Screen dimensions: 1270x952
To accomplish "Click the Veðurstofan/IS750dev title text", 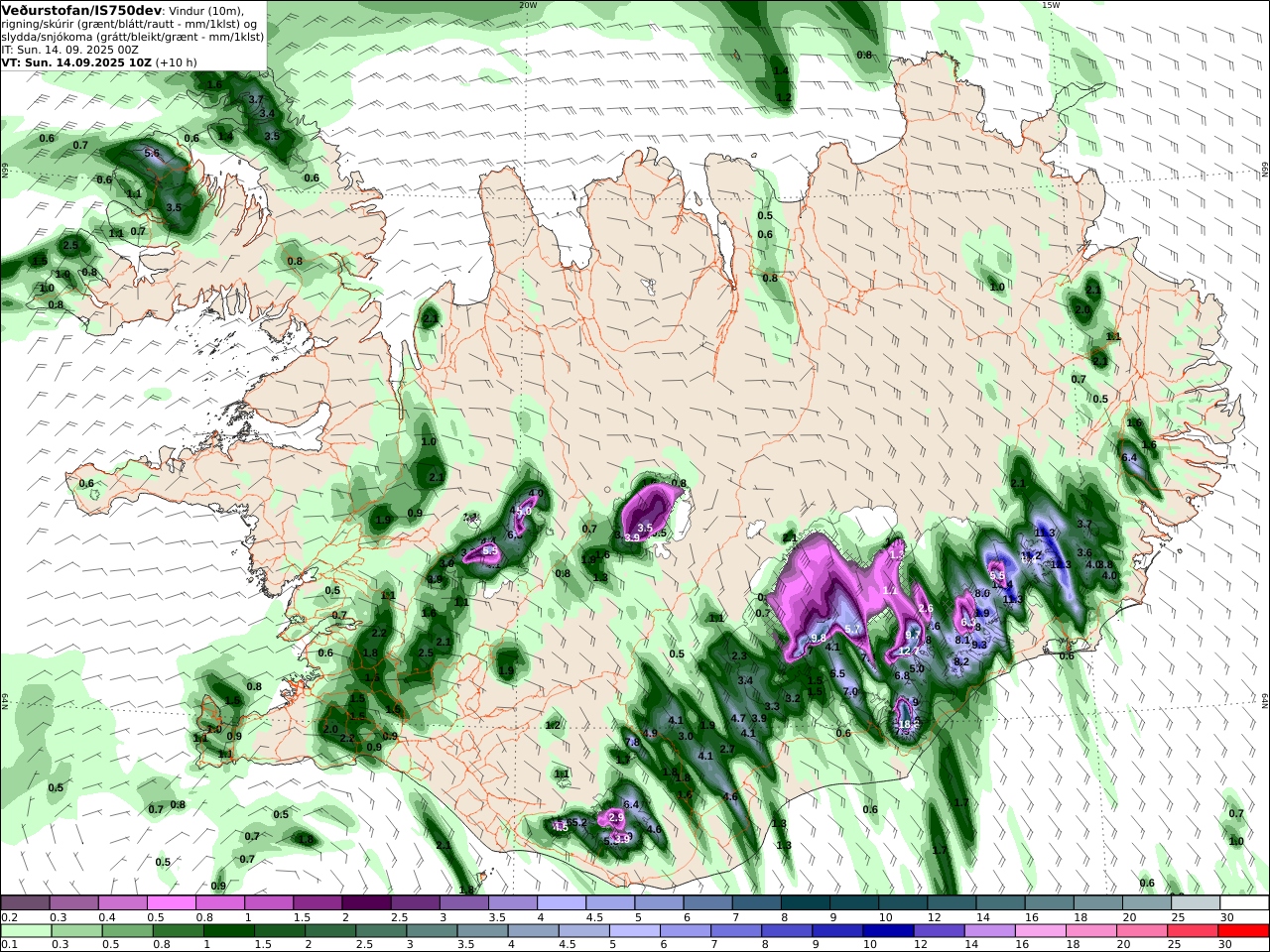I will (x=80, y=10).
